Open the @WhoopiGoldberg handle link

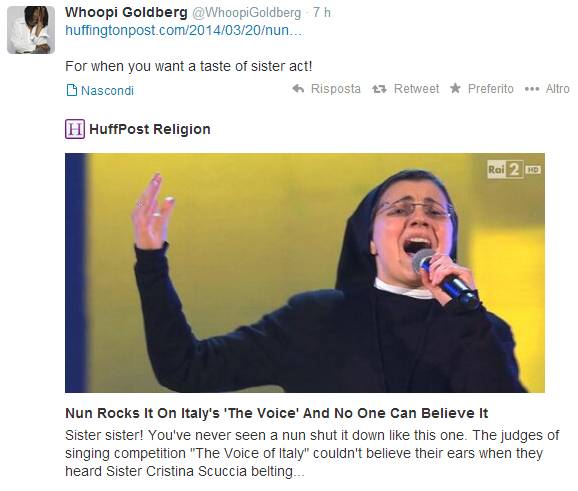tap(247, 13)
